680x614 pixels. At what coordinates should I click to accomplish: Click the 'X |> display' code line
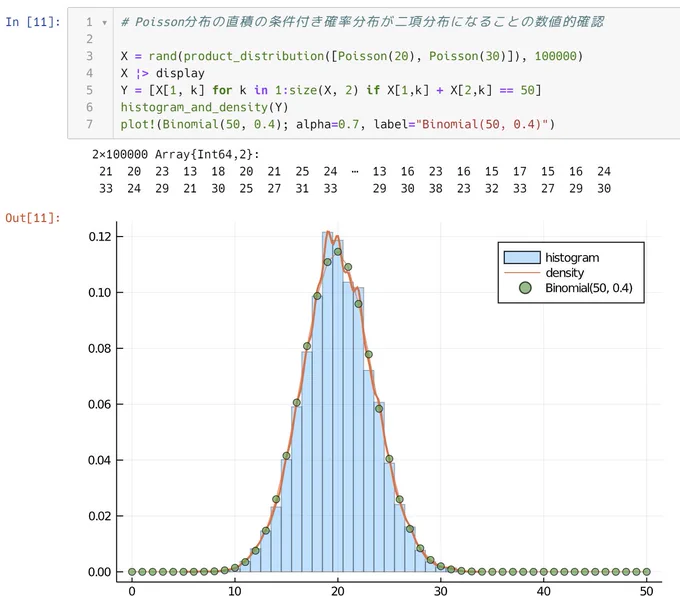coord(163,73)
